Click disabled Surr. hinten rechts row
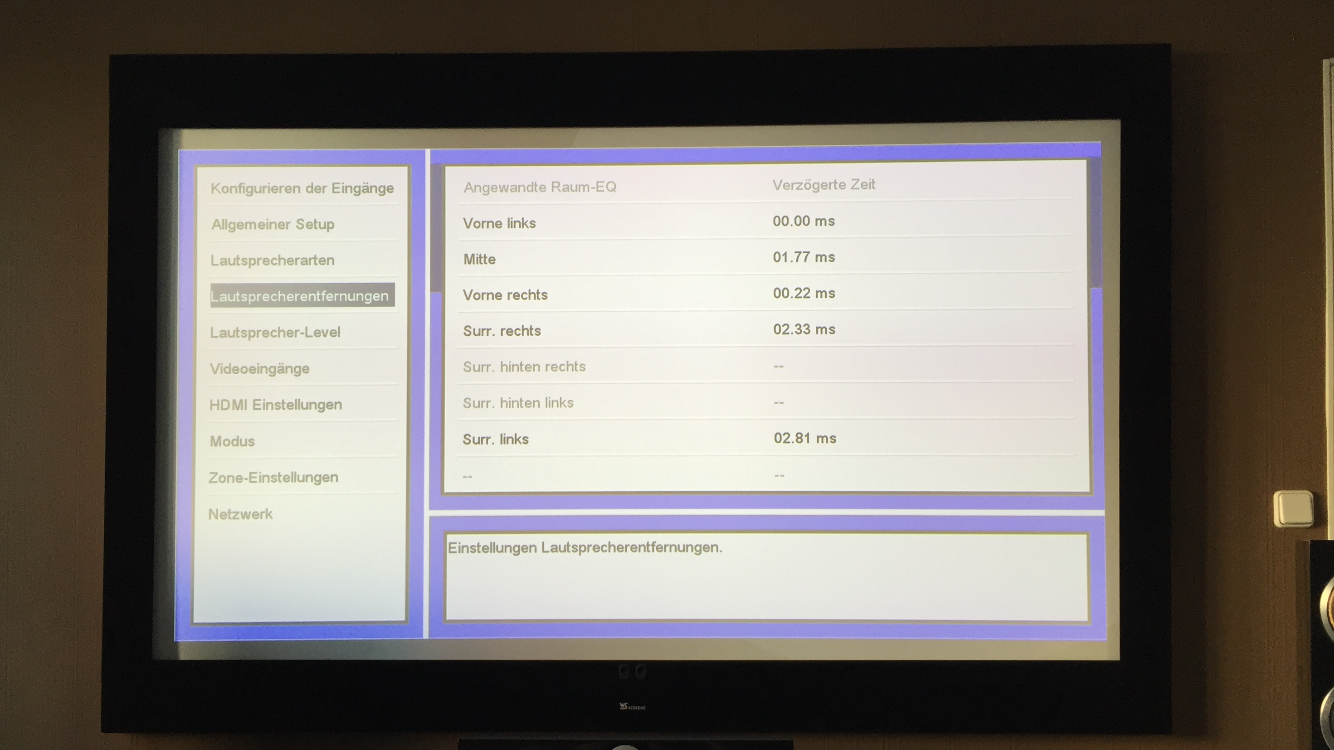The image size is (1334, 750). [524, 367]
